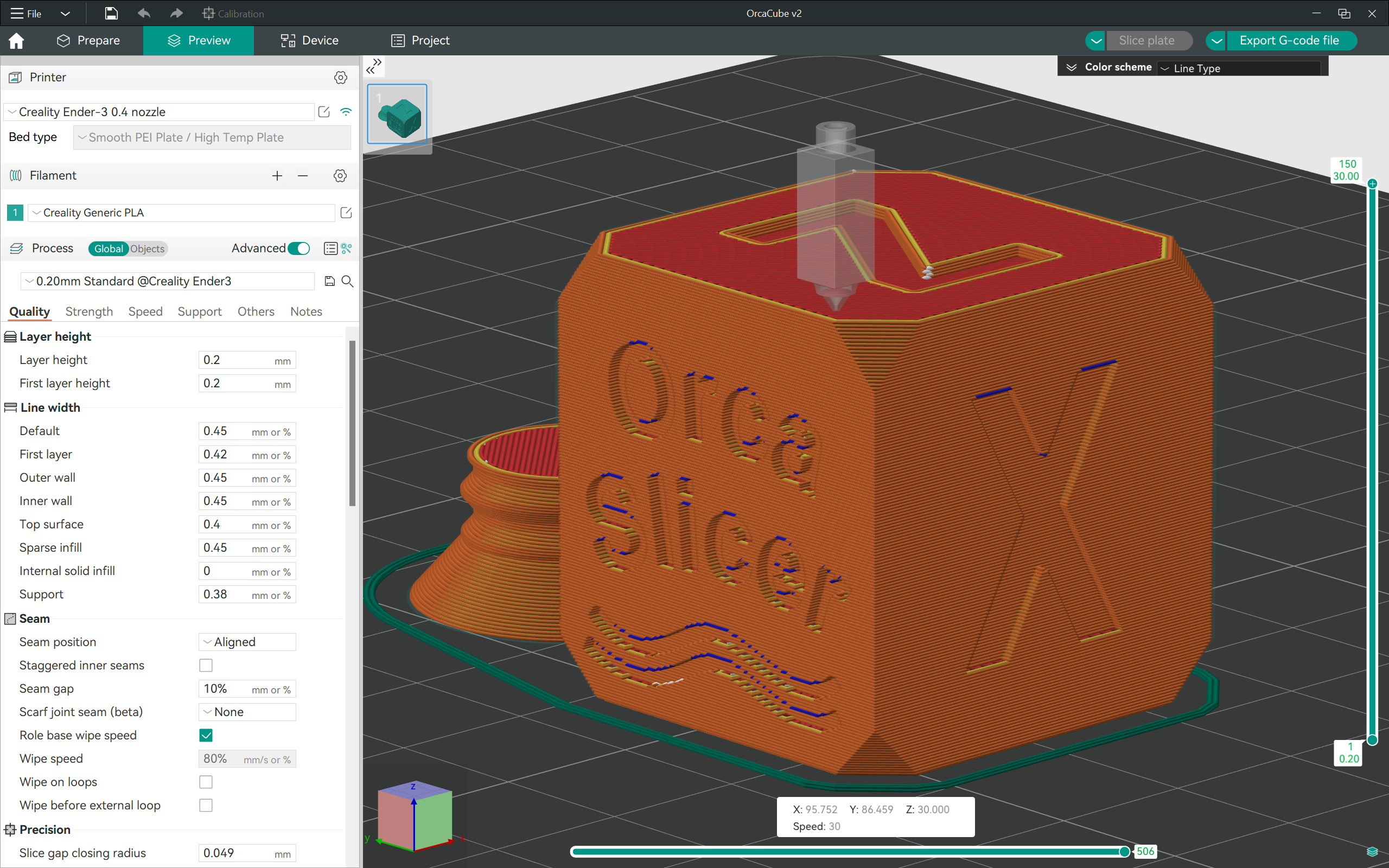Open the Support settings tab
This screenshot has height=868, width=1389.
click(199, 312)
